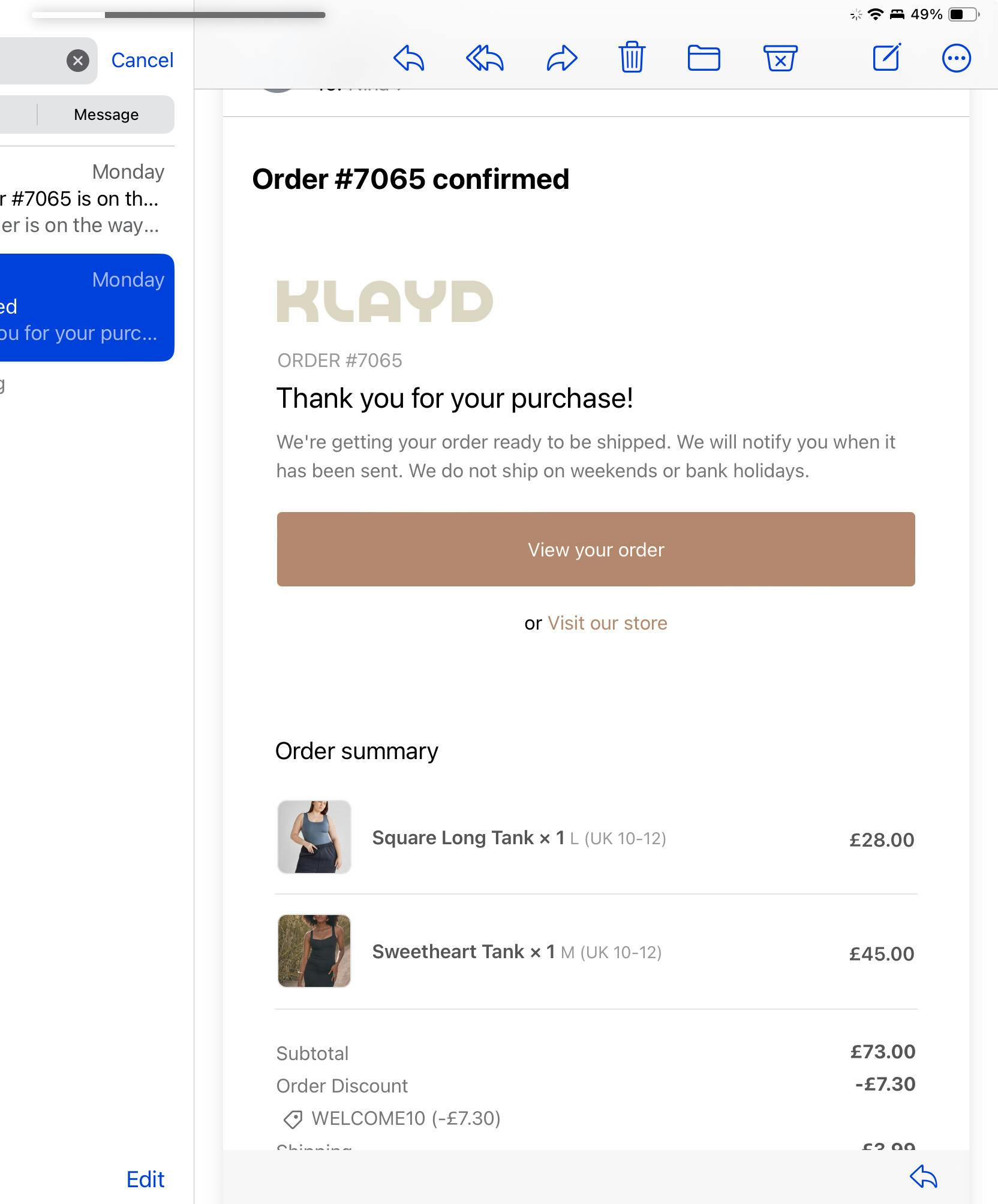The height and width of the screenshot is (1204, 998).
Task: Tap the Reply All icon
Action: (485, 59)
